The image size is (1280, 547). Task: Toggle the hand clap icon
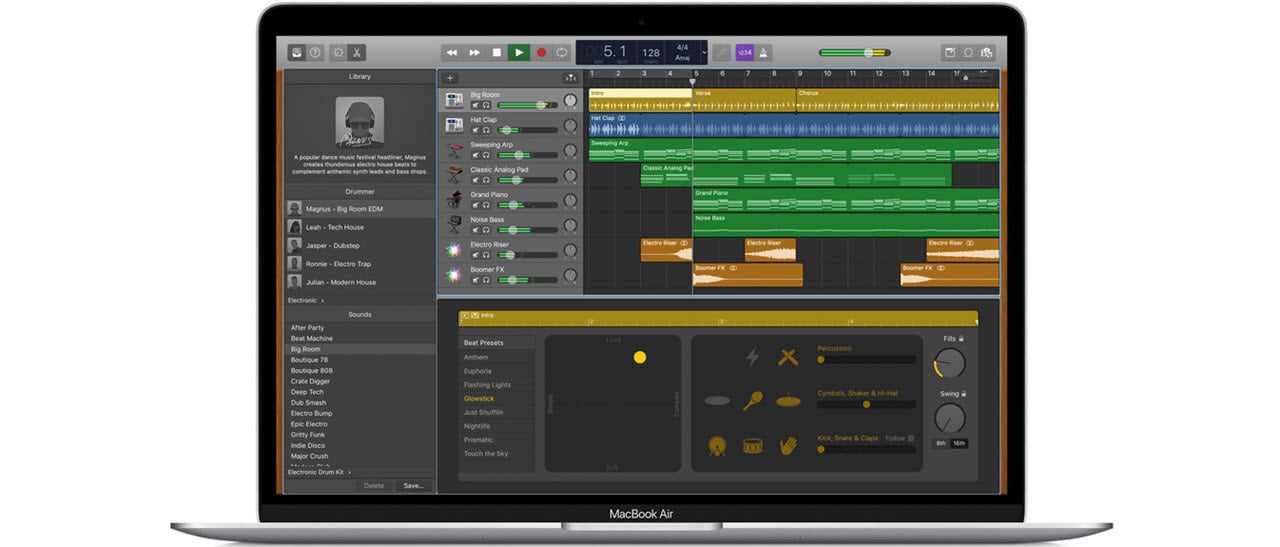point(789,445)
